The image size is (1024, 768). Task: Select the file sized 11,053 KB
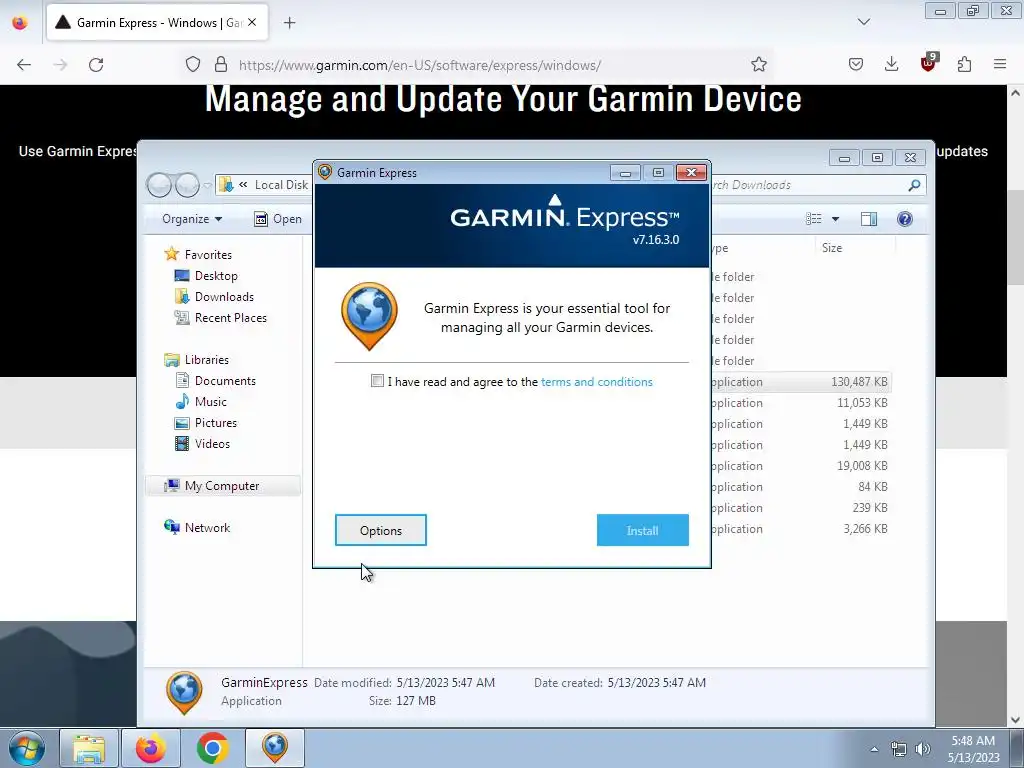801,402
